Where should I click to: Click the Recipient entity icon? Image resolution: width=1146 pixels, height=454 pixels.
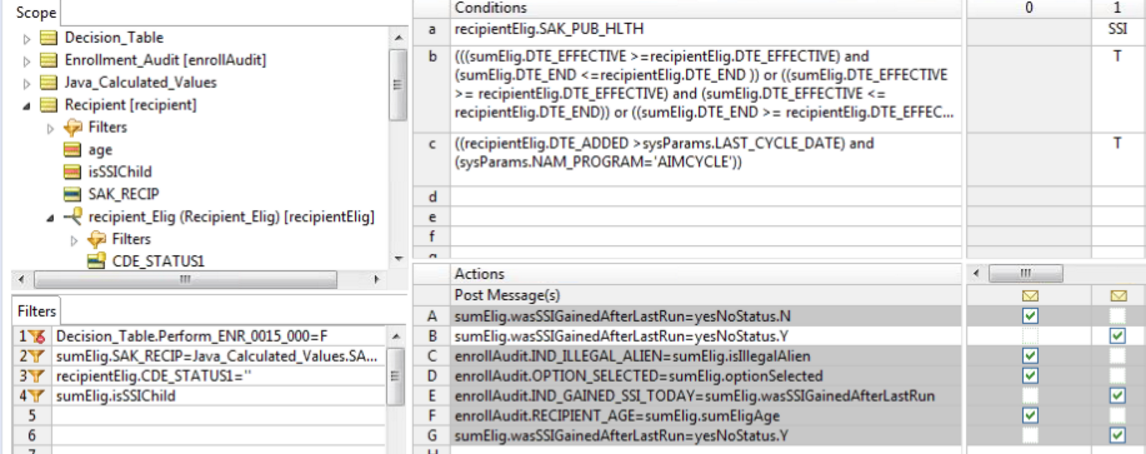tap(48, 105)
